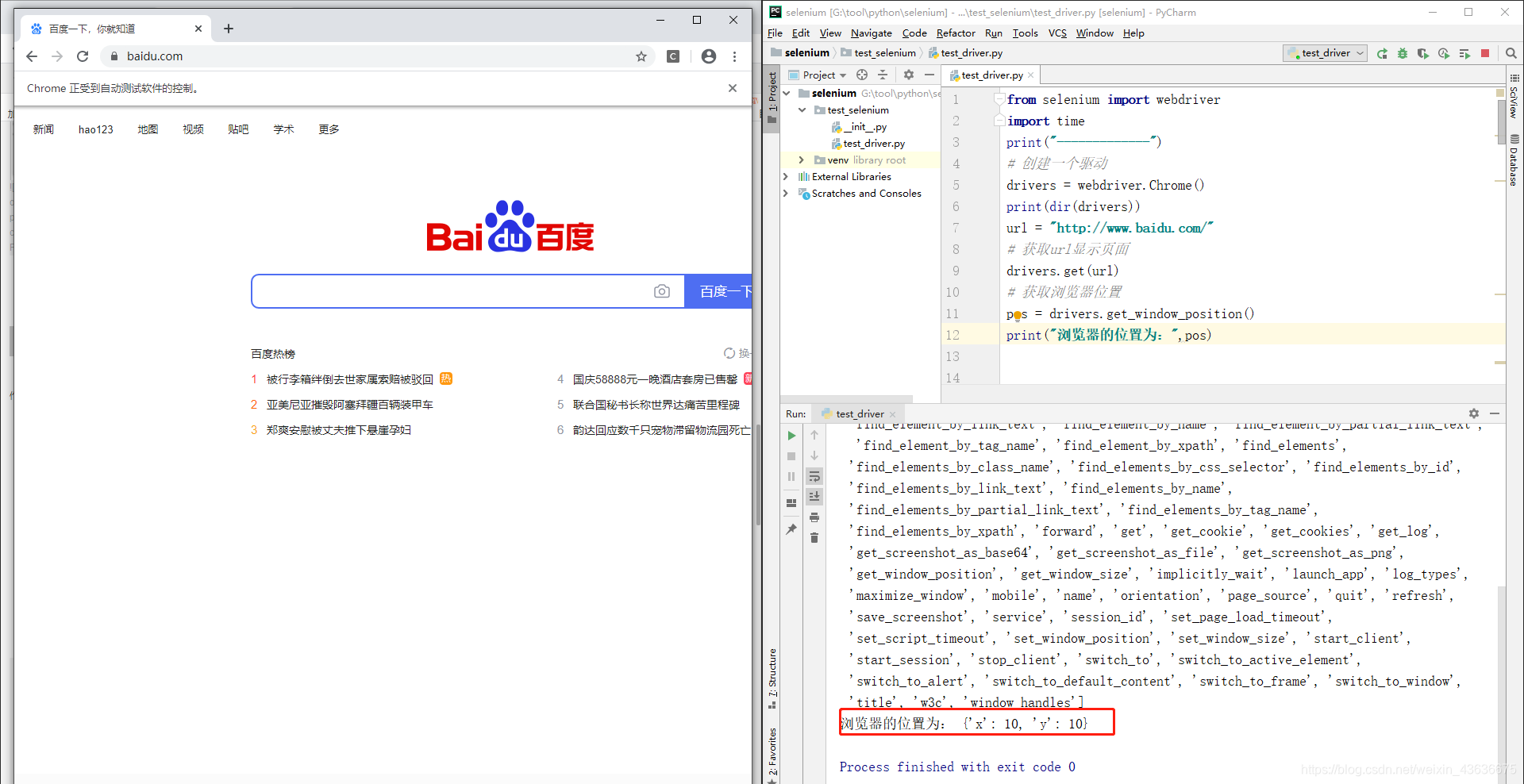Click the Chrome address bar
This screenshot has width=1524, height=784.
tap(378, 56)
